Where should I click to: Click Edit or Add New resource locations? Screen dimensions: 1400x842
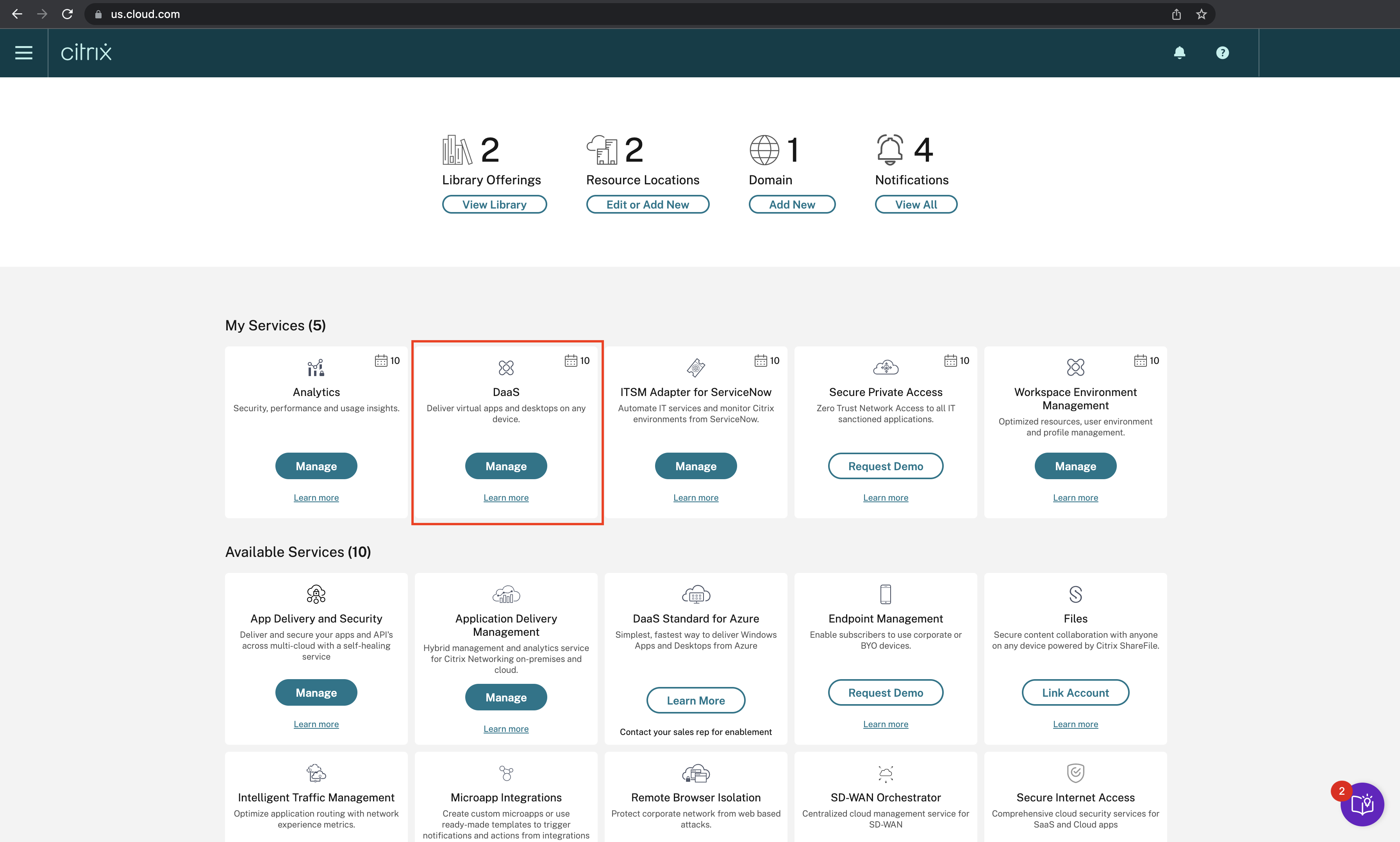[647, 204]
